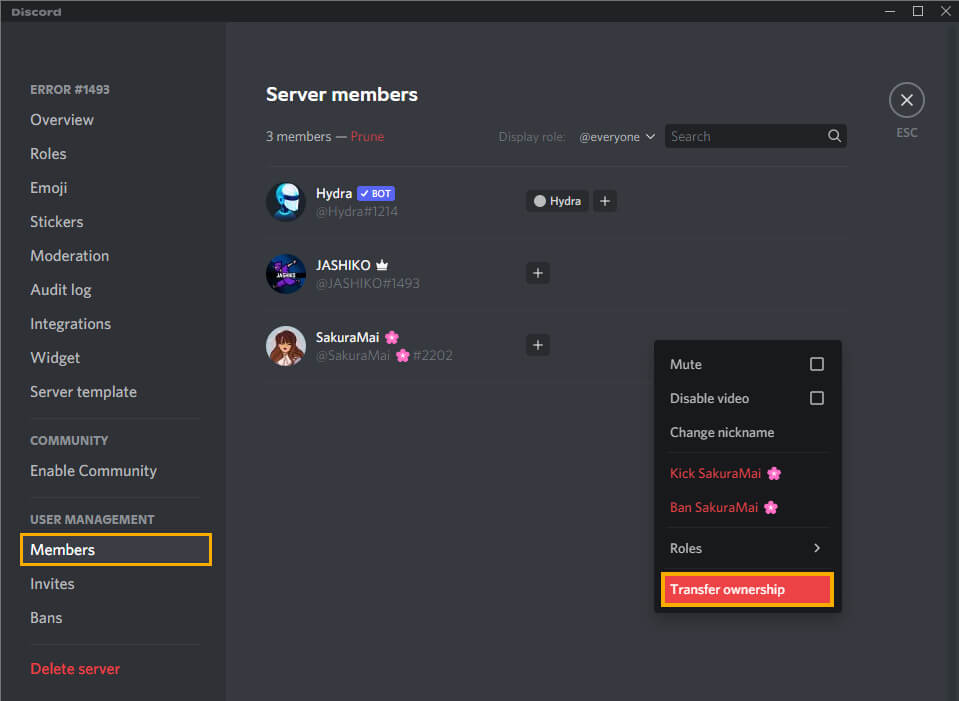Click the owner crown icon next to JASHIKO
959x701 pixels.
tap(382, 265)
